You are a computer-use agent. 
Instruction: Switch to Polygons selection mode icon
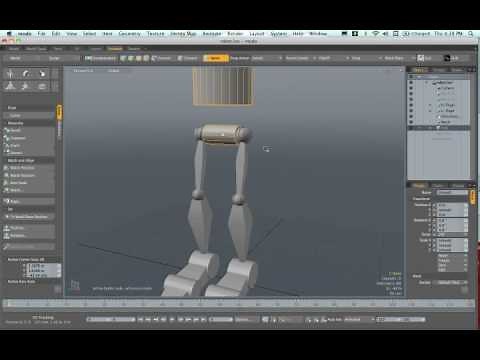(138, 58)
